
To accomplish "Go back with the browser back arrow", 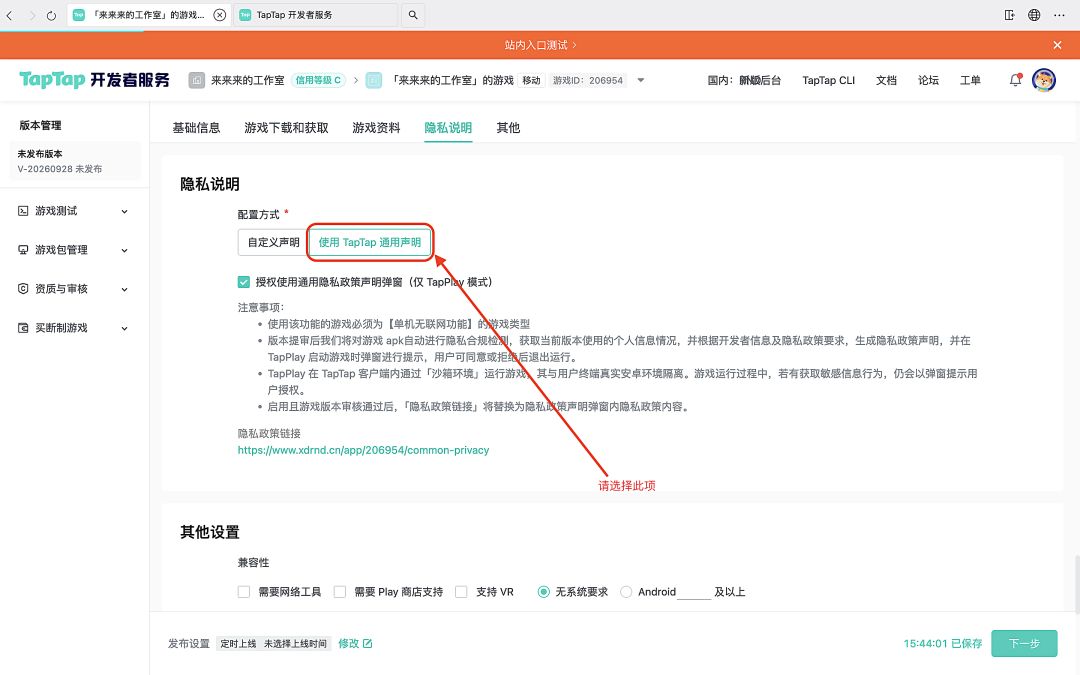I will (10, 15).
